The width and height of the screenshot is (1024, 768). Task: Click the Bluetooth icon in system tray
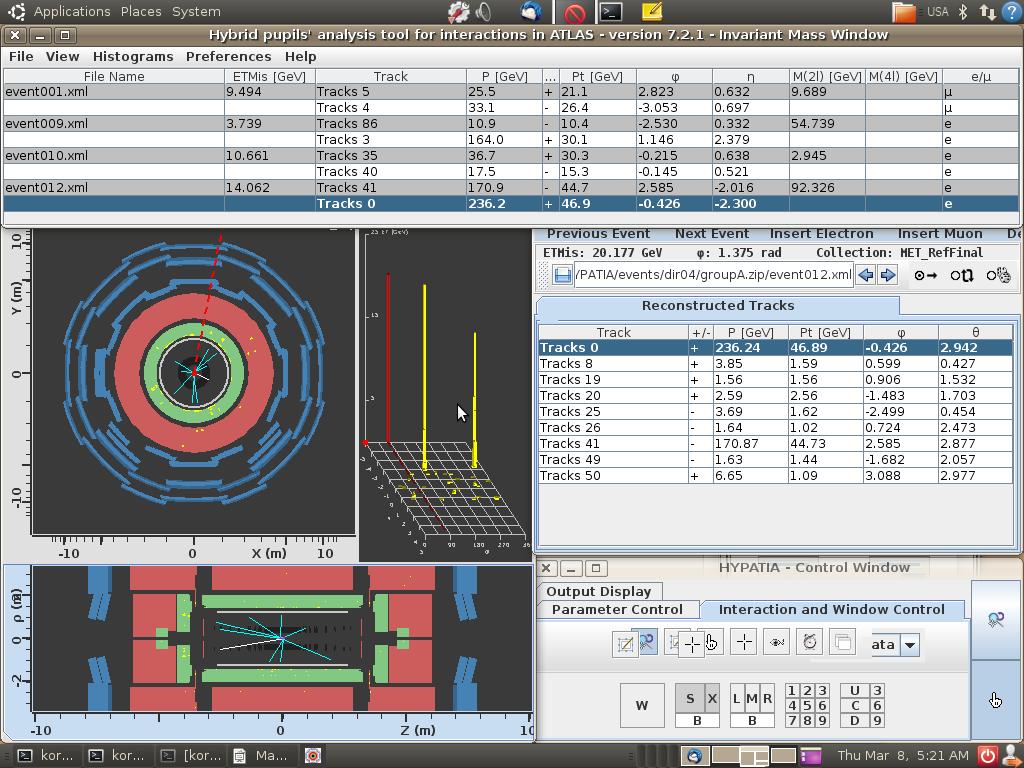tap(963, 12)
